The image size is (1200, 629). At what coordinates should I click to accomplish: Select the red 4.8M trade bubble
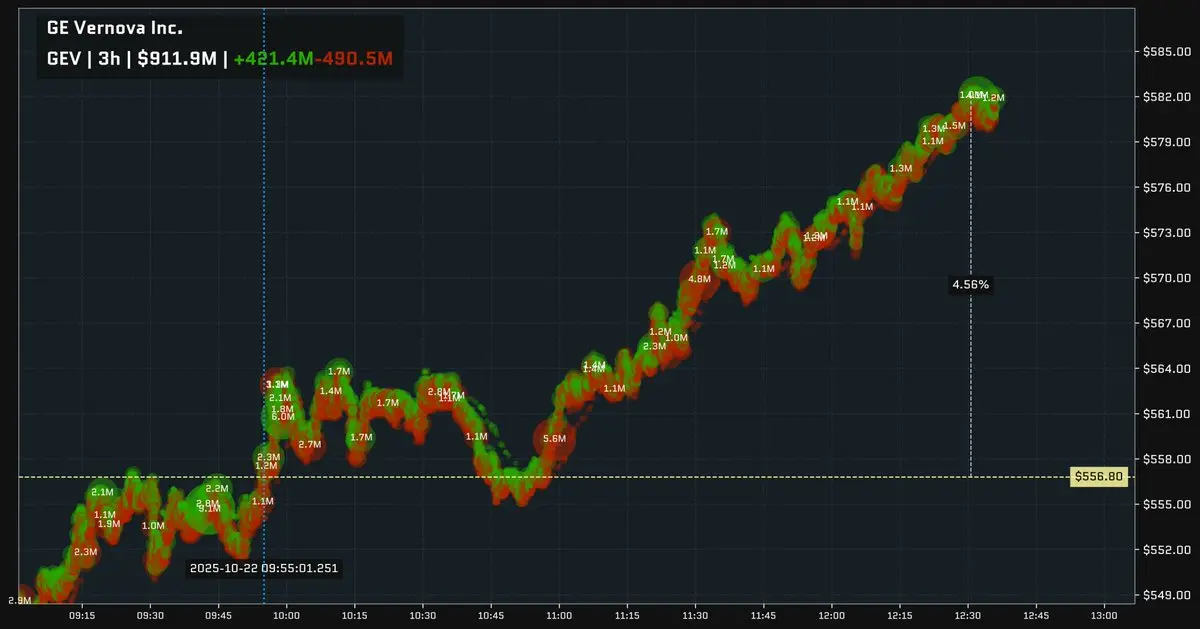click(x=699, y=279)
